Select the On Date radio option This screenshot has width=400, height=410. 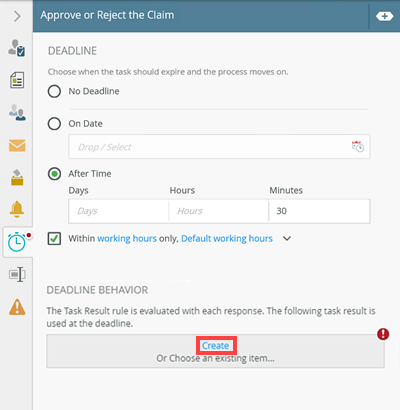pyautogui.click(x=54, y=124)
